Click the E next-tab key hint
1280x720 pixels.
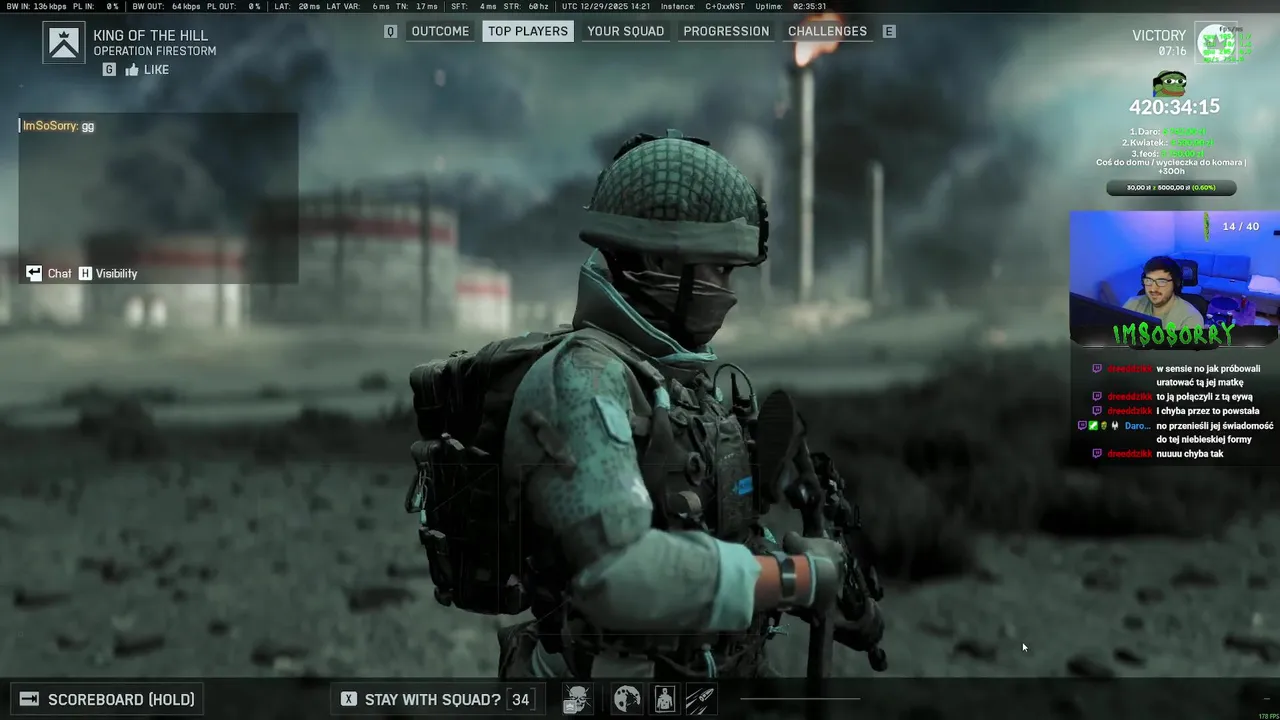[889, 31]
